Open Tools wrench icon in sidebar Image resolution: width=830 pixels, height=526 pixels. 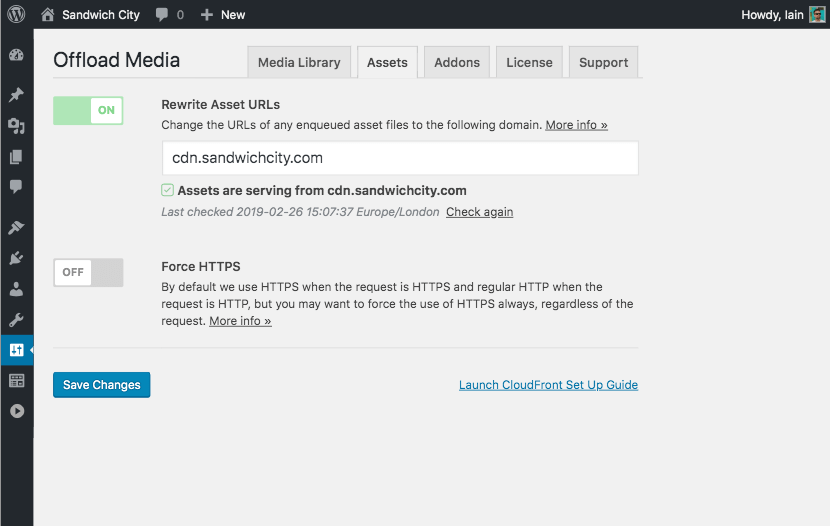[x=16, y=320]
